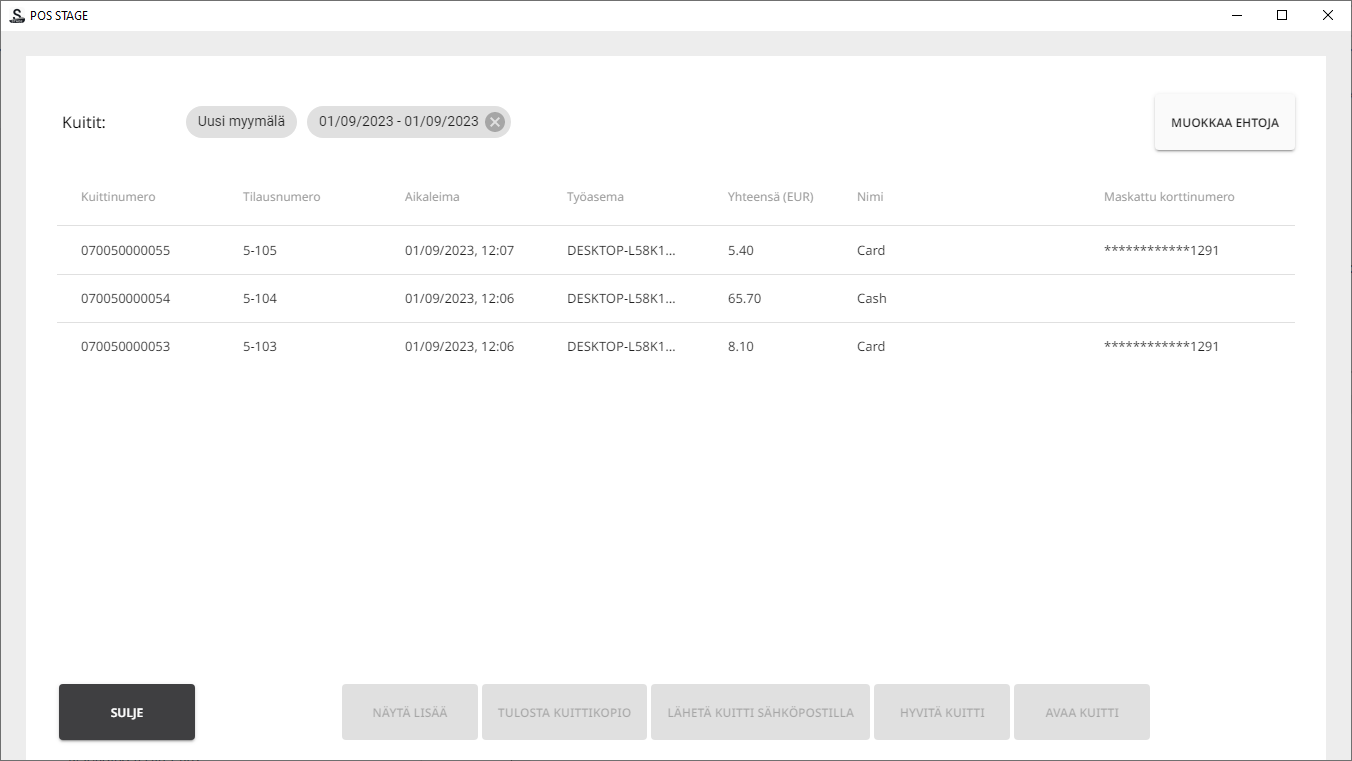Image resolution: width=1352 pixels, height=761 pixels.
Task: Click the Yhteensä (EUR) column header
Action: tap(770, 197)
